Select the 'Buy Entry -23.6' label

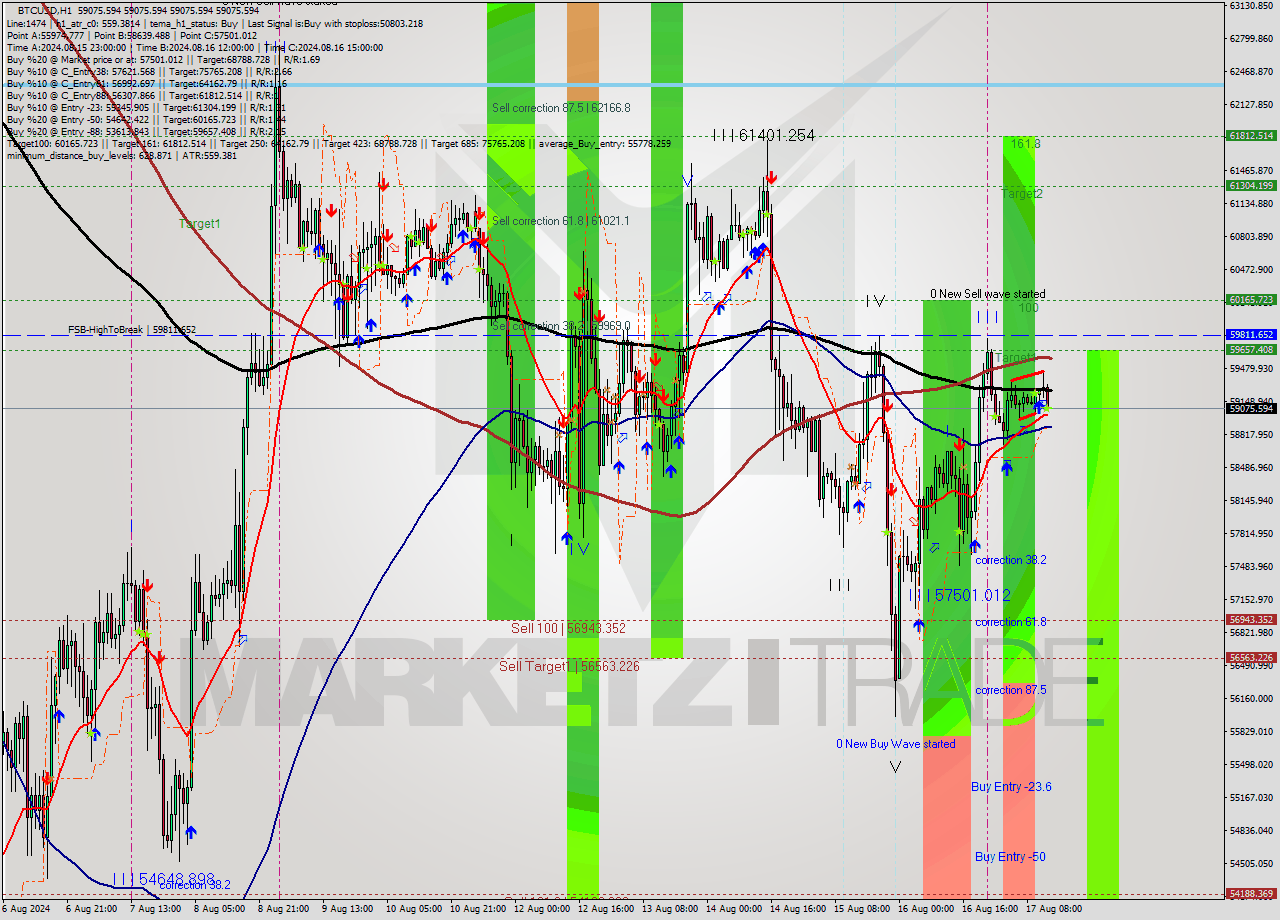(1011, 787)
